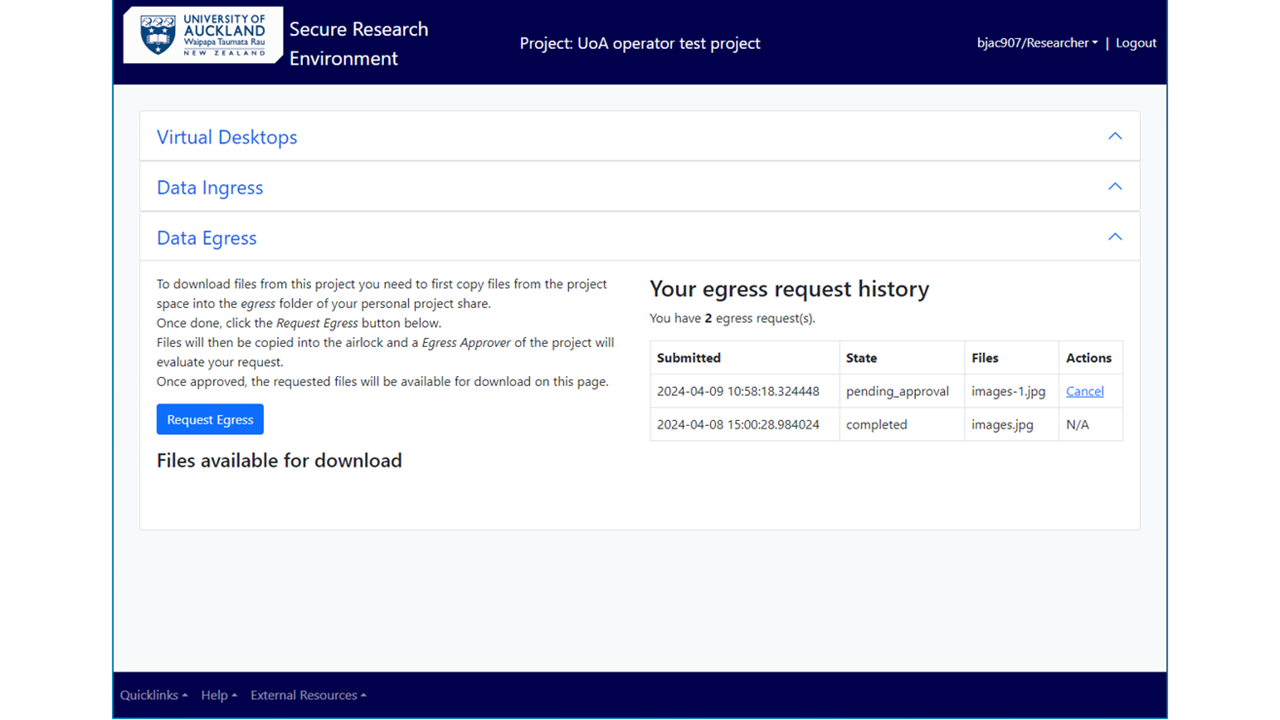Toggle the Data Ingress chevron
Viewport: 1280px width, 720px height.
pos(1115,187)
